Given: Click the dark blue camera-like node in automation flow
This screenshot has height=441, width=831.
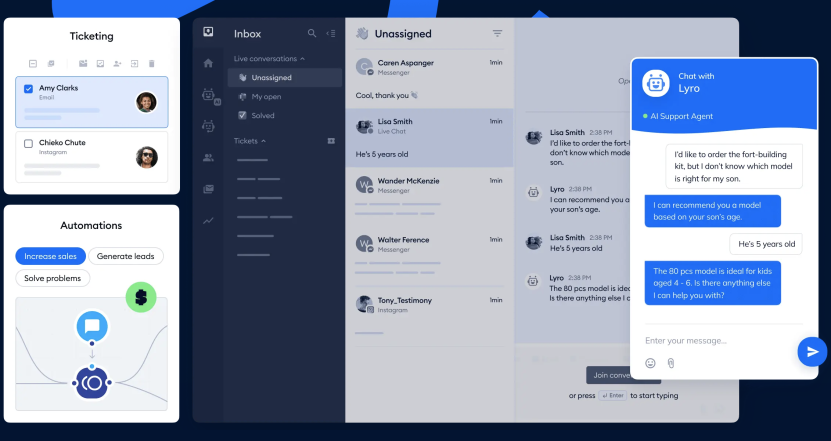Looking at the screenshot, I should (x=92, y=382).
